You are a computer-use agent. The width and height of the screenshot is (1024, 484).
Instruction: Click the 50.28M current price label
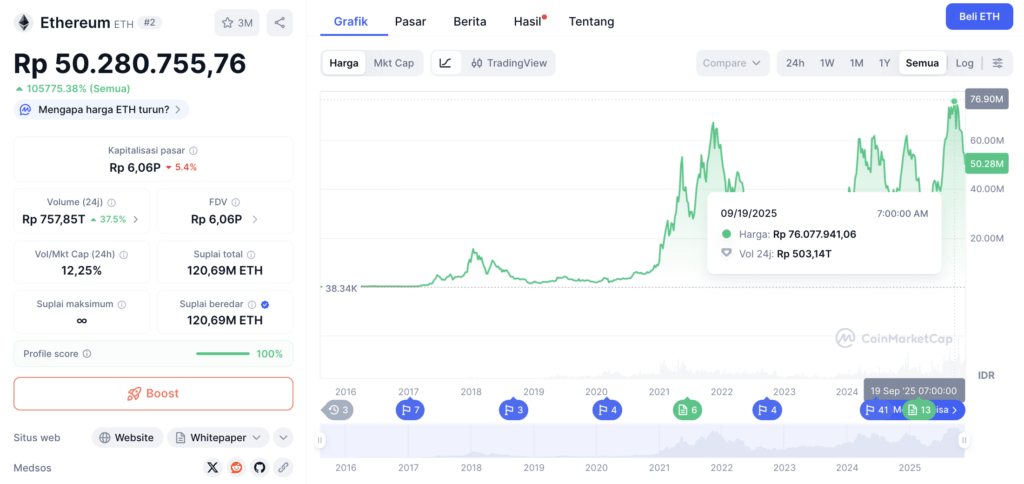(987, 164)
